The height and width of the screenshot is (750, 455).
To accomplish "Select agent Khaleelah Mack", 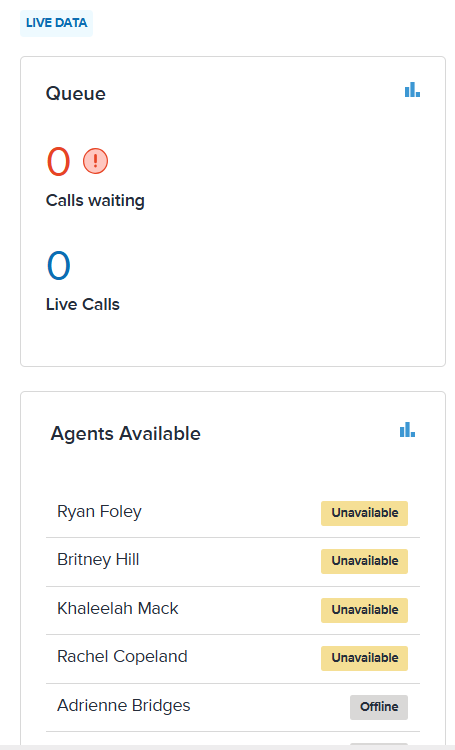I will tap(118, 608).
